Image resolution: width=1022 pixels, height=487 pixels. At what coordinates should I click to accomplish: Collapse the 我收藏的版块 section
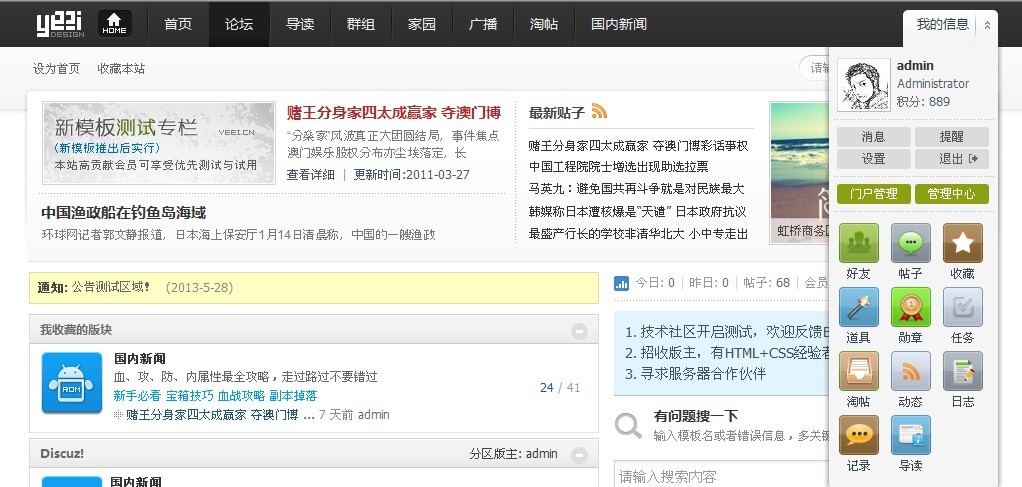pos(579,331)
